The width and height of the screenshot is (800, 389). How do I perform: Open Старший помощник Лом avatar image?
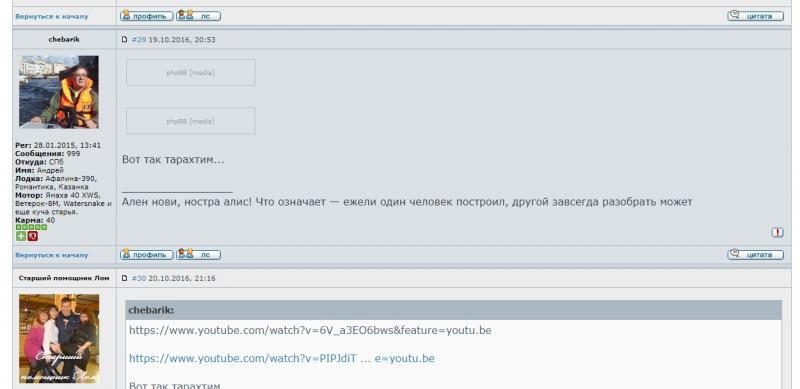59,338
